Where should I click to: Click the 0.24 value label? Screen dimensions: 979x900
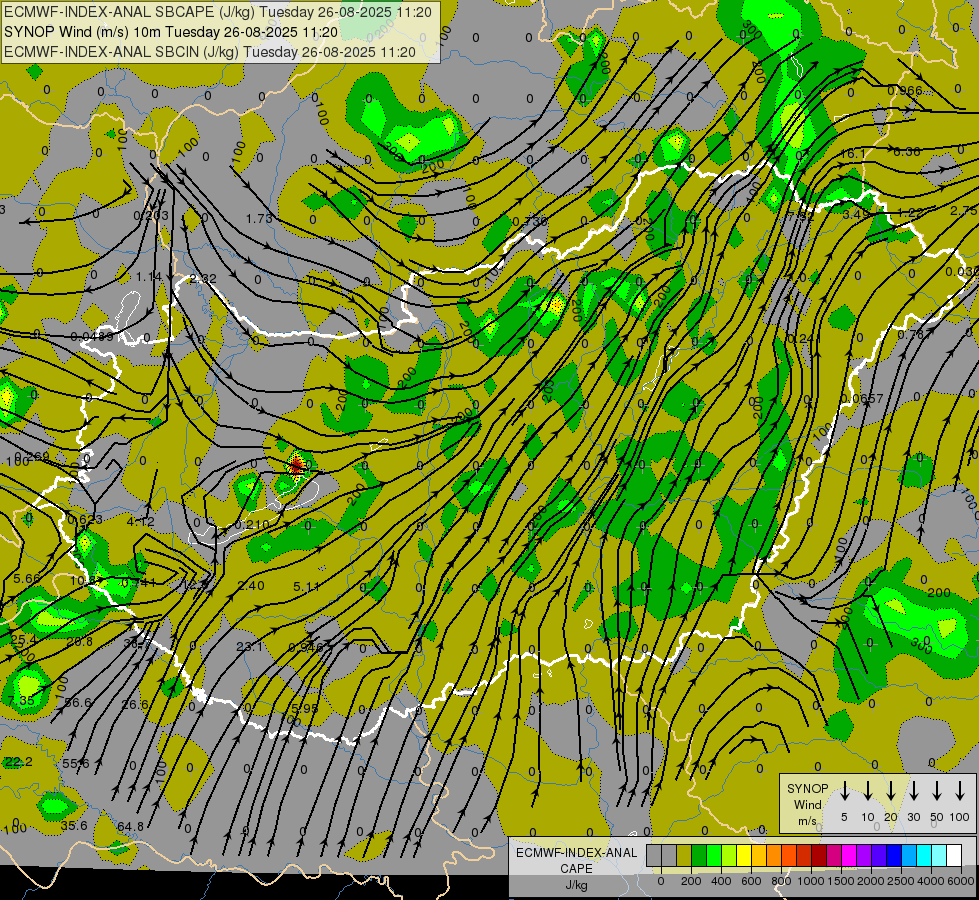[800, 339]
